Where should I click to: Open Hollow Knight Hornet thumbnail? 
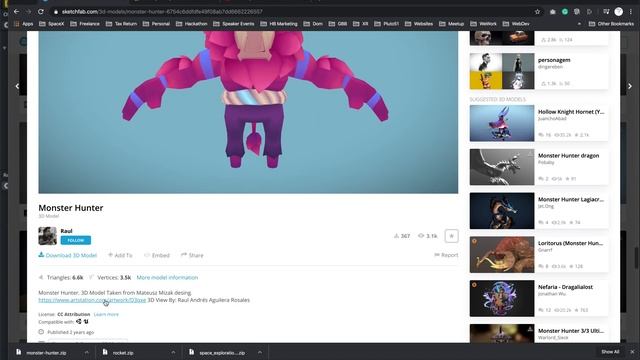502,123
